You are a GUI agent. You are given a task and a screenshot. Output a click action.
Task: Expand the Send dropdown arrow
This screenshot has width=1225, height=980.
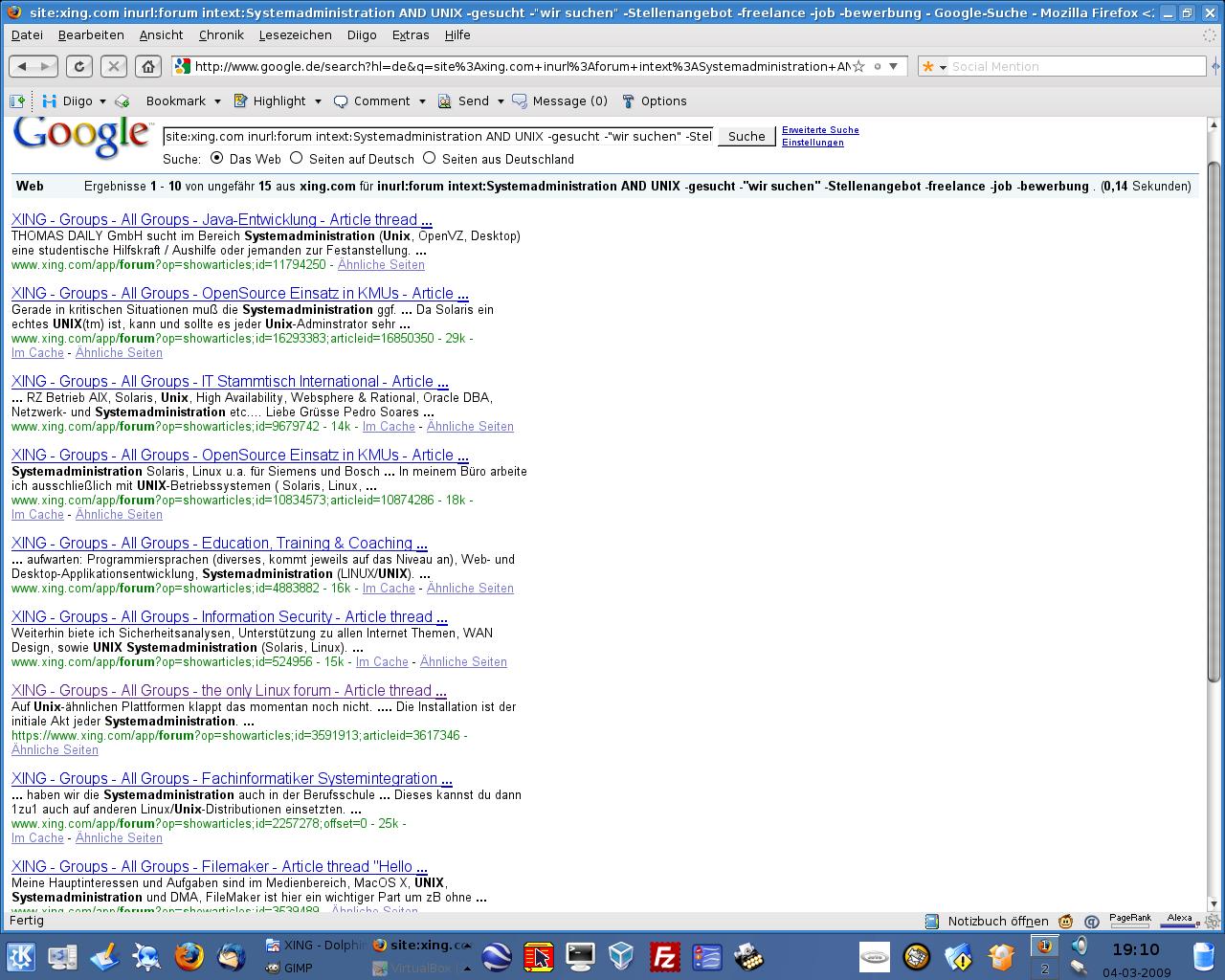tap(500, 101)
